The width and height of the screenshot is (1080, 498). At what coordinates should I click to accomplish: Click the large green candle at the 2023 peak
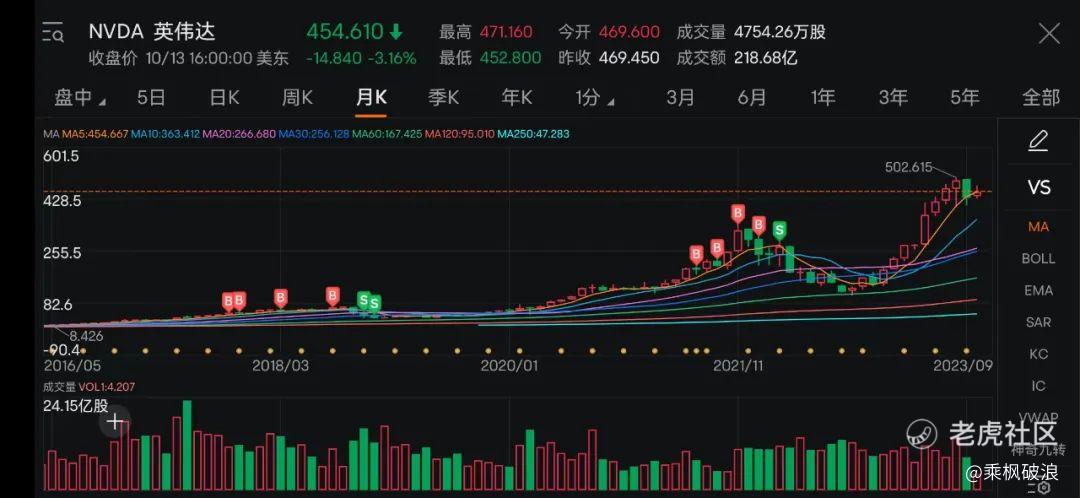967,191
